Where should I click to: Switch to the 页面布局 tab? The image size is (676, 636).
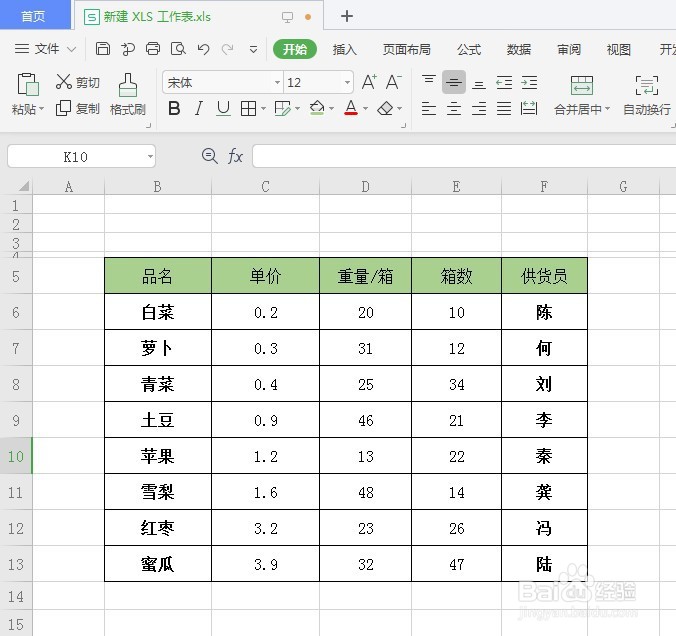click(x=407, y=50)
